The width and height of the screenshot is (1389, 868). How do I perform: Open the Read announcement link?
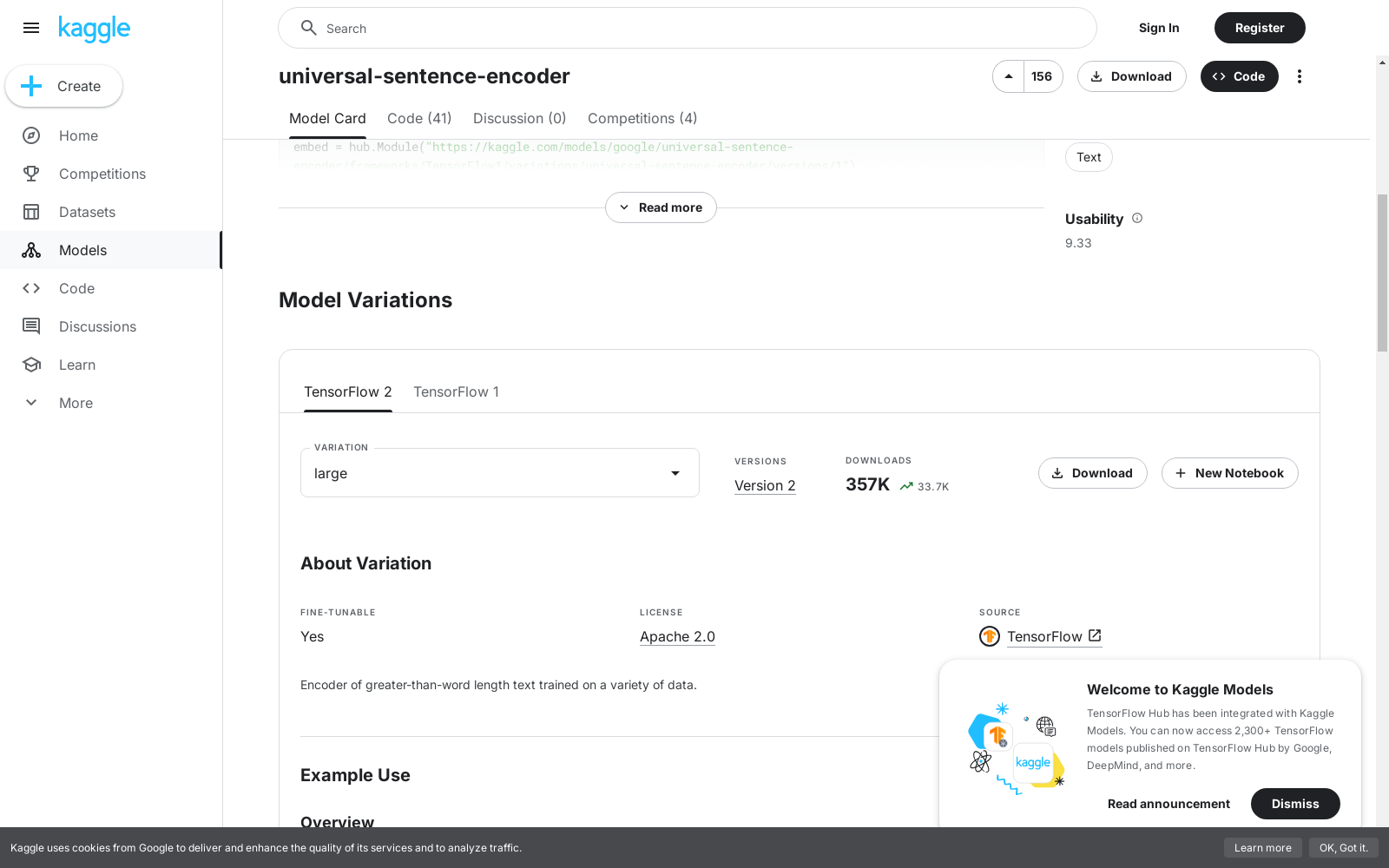(x=1168, y=804)
